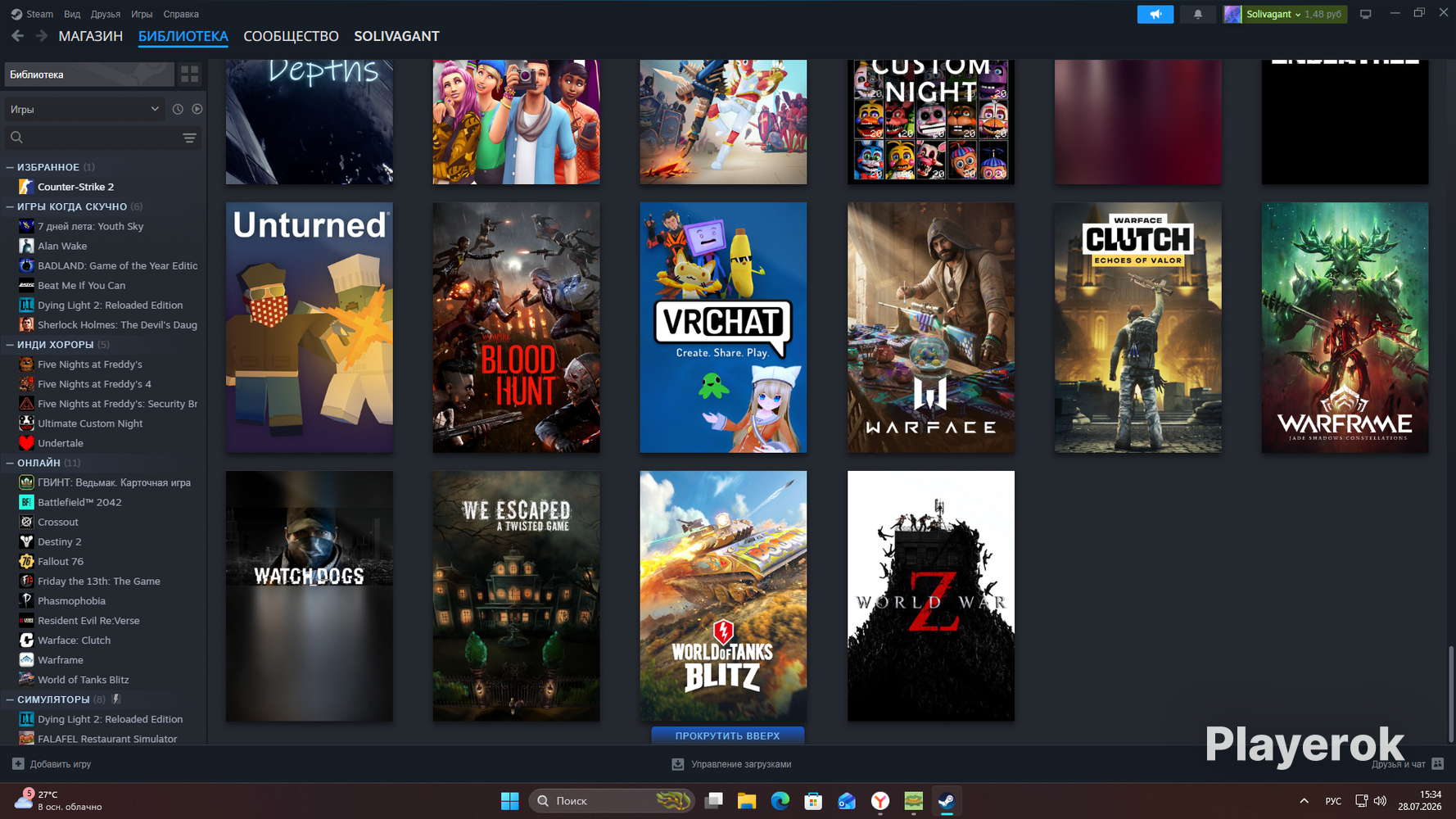
Task: Click the recent activity clock filter icon
Action: point(178,109)
